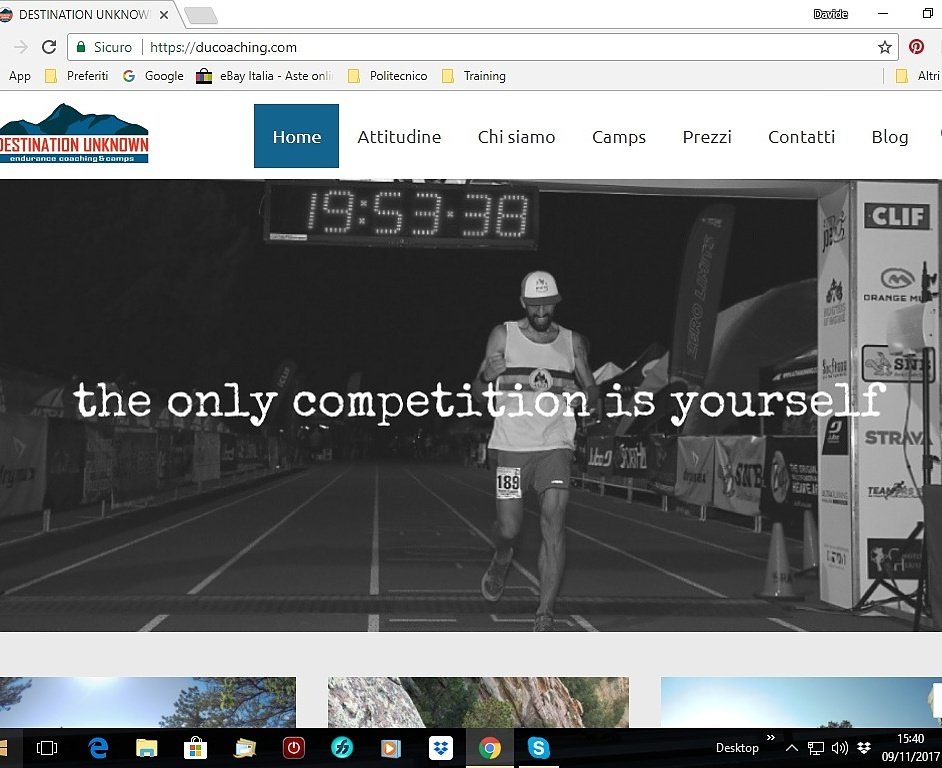Viewport: 942px width, 768px height.
Task: Open the volume speaker tray icon
Action: pyautogui.click(x=839, y=748)
